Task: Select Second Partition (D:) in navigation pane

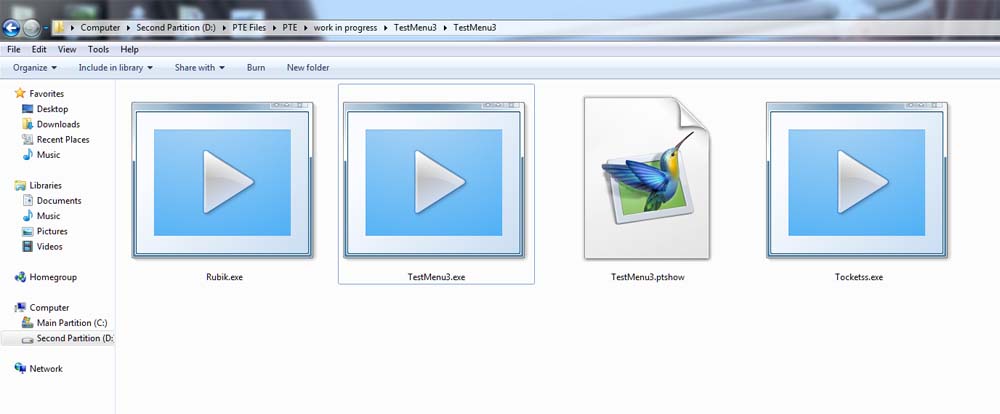Action: tap(75, 338)
